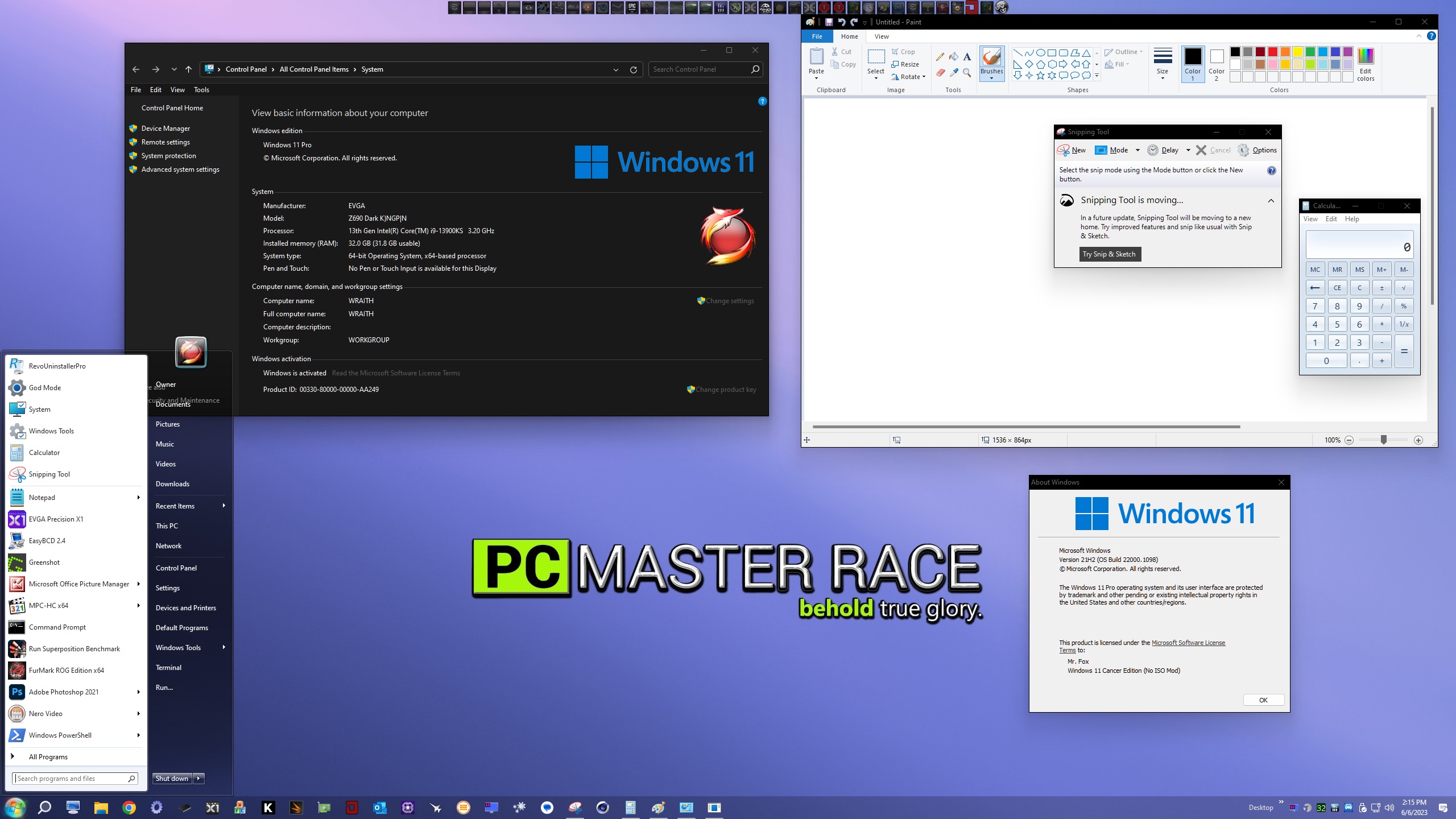Open Outlook from the taskbar

[x=379, y=808]
